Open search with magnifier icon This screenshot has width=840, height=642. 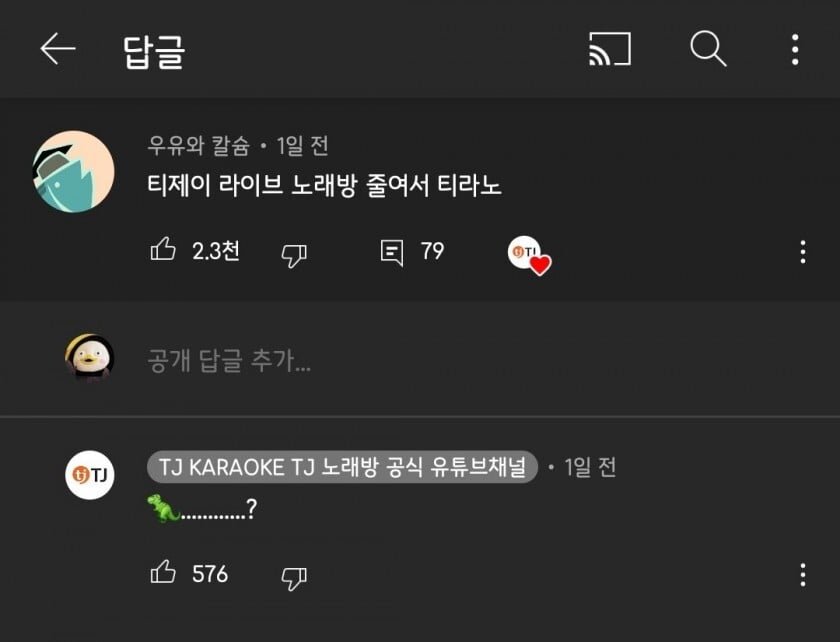(708, 49)
